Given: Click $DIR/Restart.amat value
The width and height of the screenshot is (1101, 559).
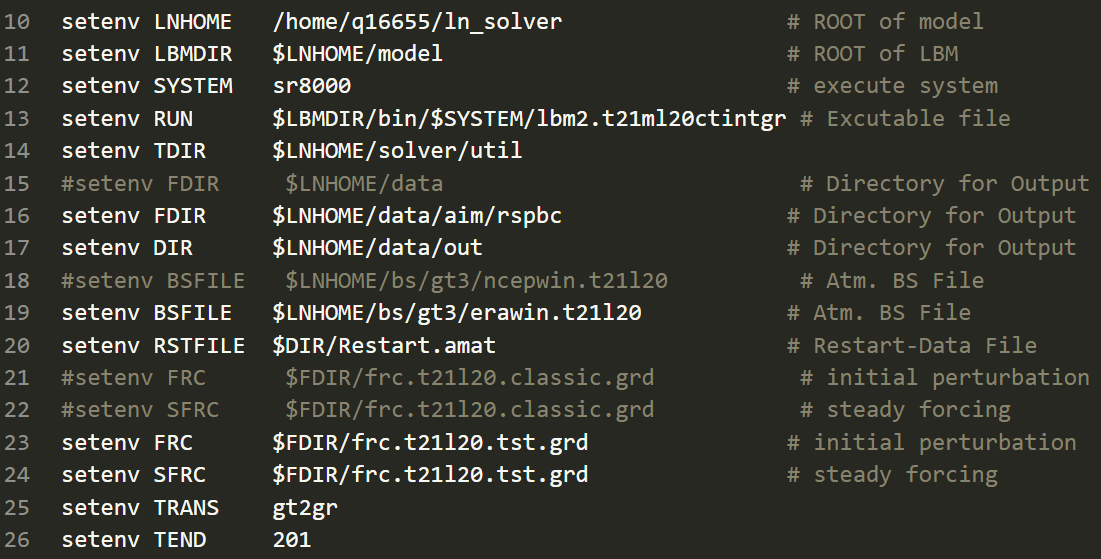Looking at the screenshot, I should (x=384, y=346).
